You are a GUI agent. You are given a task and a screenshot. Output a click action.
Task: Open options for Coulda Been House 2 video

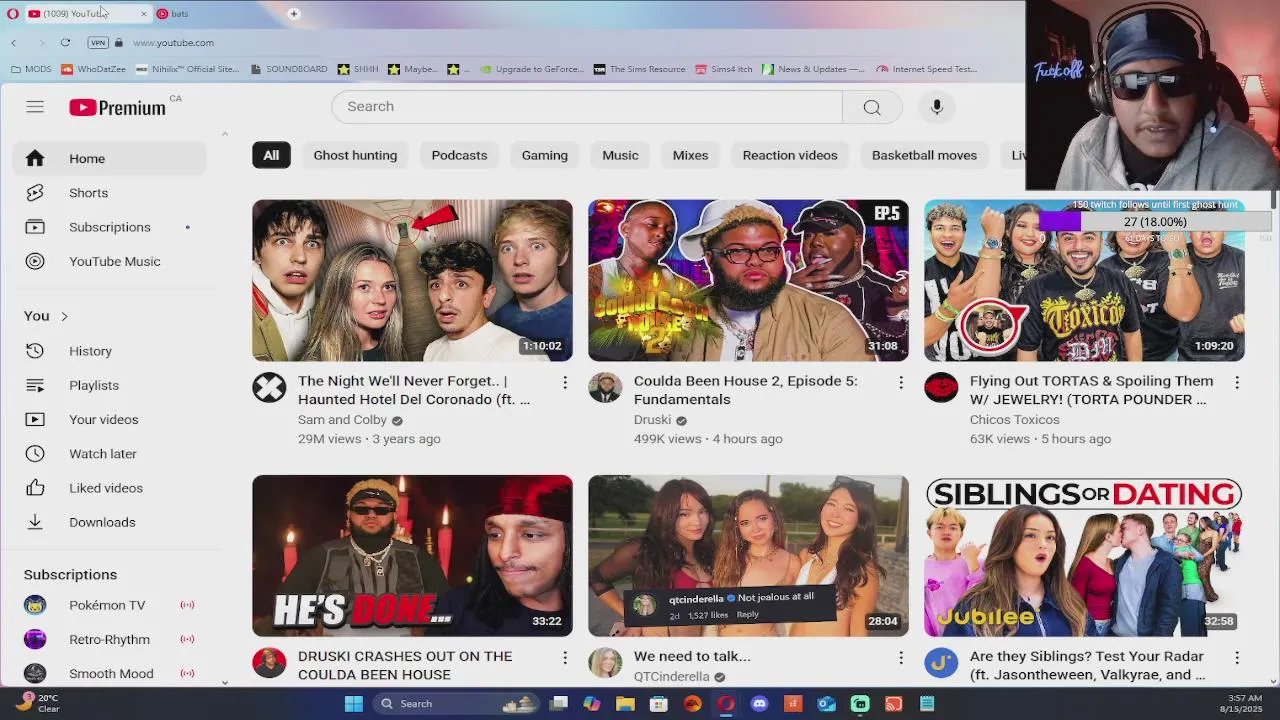901,382
